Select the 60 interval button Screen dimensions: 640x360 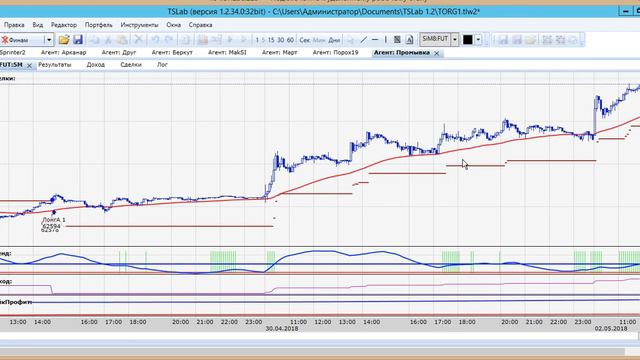(290, 40)
